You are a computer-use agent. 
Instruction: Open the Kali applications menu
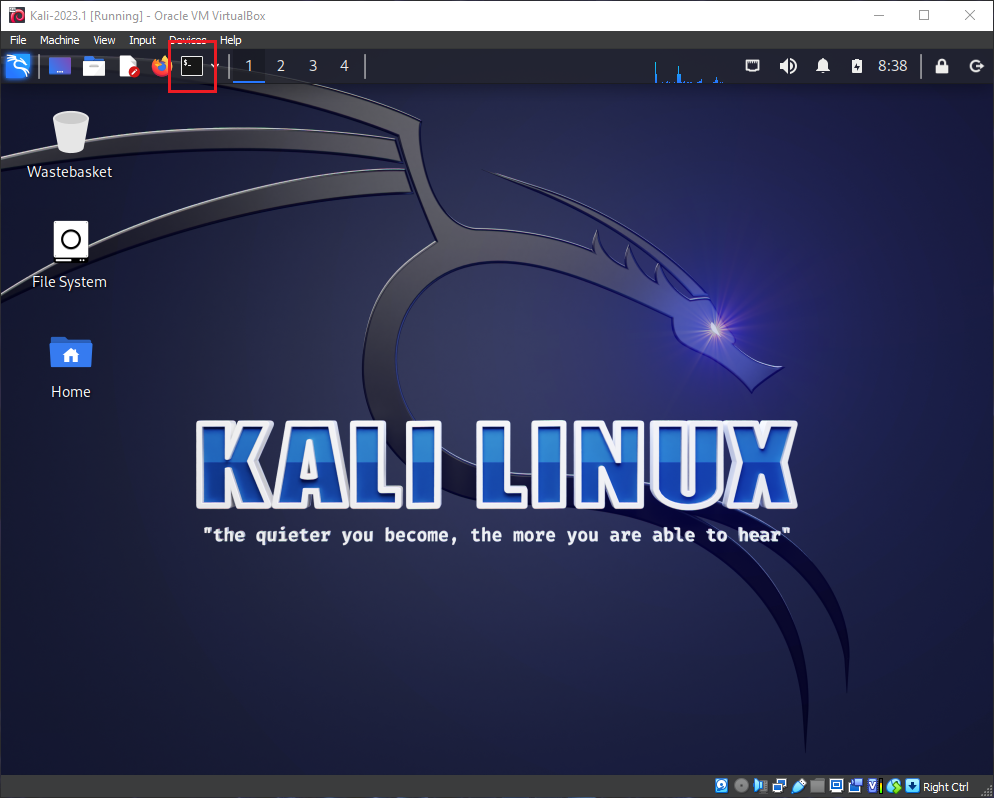pos(18,66)
